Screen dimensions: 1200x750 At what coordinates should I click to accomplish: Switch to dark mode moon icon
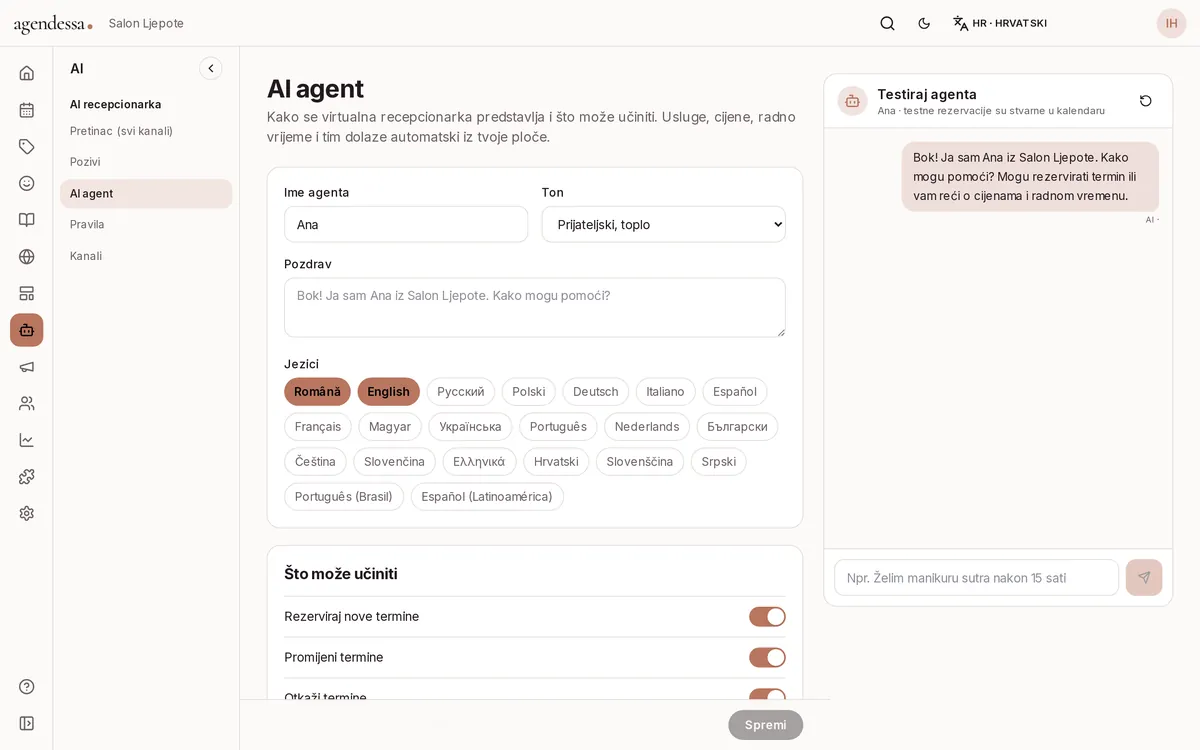pos(924,23)
